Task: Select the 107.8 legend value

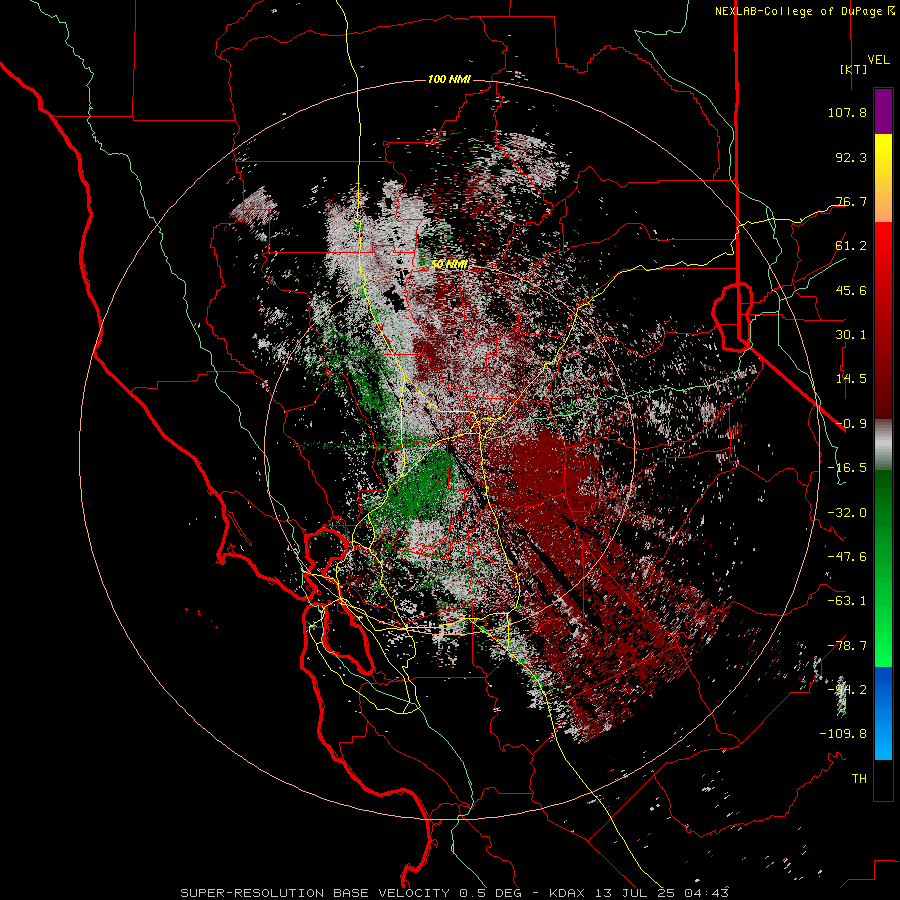Action: point(847,112)
